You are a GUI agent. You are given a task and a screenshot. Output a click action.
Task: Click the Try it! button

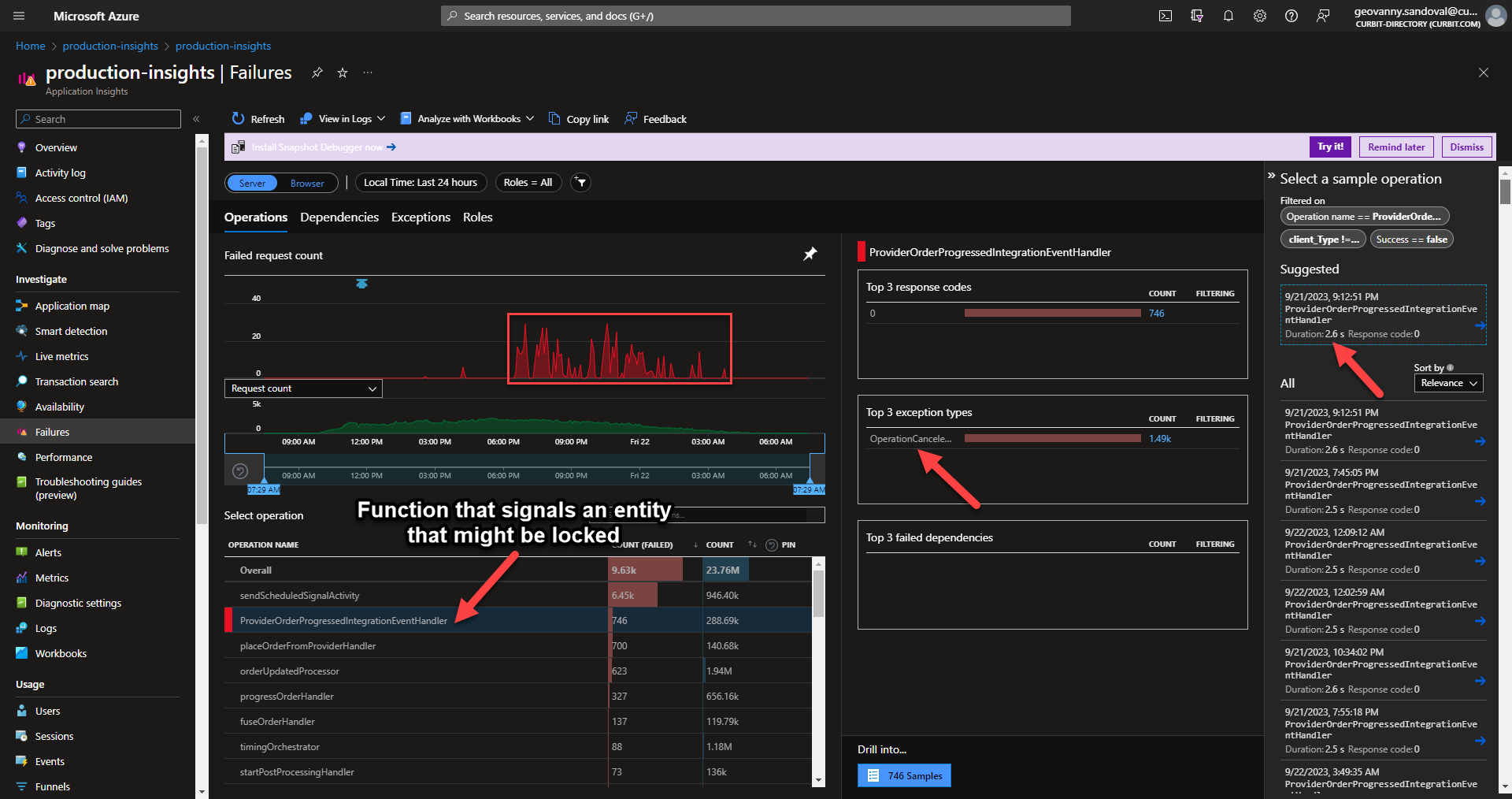click(1330, 147)
